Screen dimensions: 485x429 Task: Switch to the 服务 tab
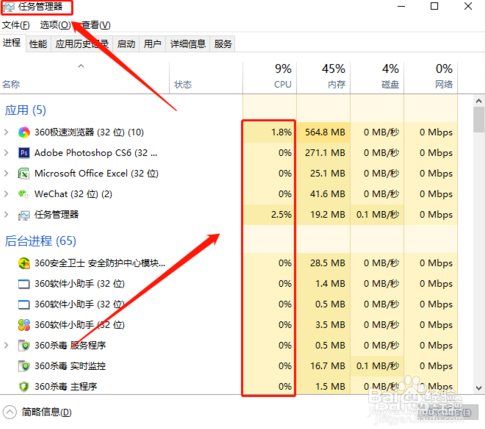click(223, 44)
